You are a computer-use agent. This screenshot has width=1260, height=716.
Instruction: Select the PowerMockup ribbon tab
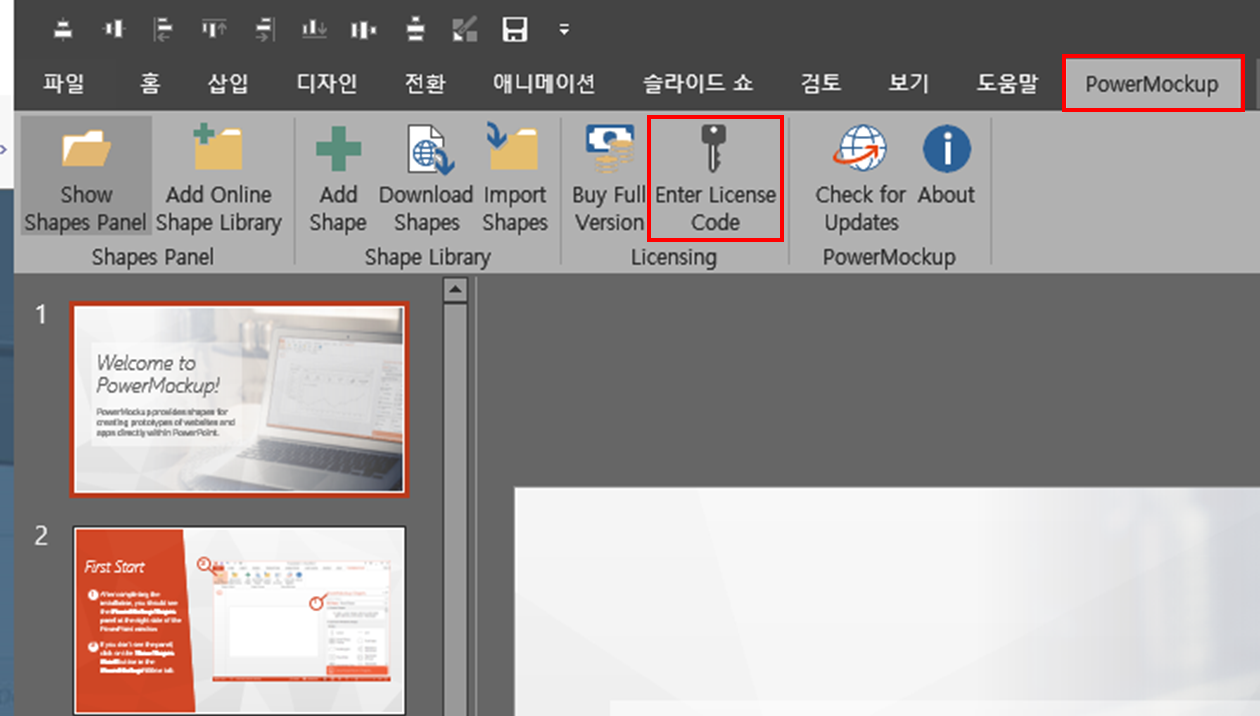[x=1152, y=84]
